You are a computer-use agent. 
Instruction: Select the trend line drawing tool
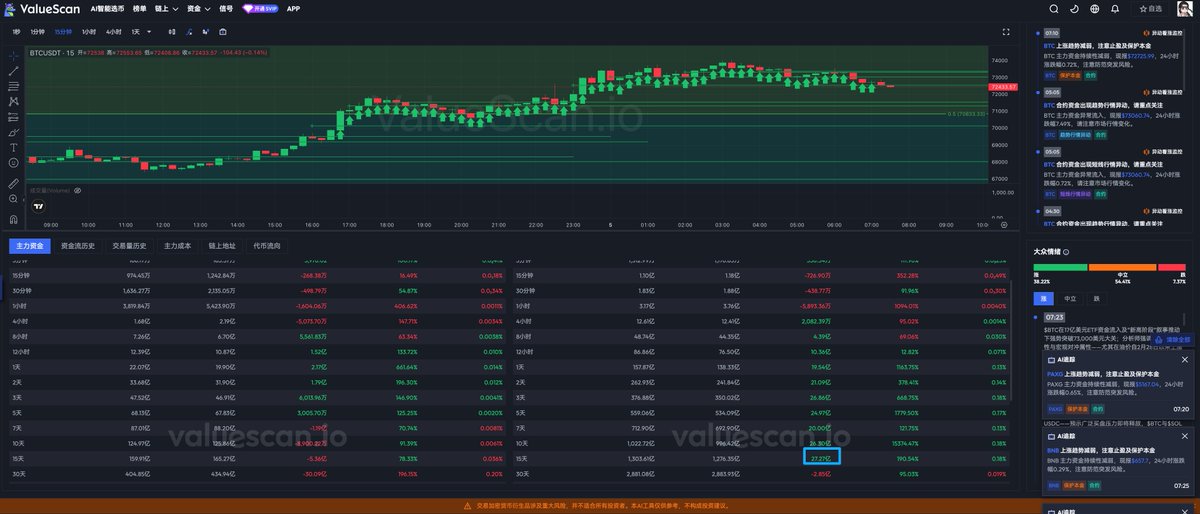tap(14, 71)
